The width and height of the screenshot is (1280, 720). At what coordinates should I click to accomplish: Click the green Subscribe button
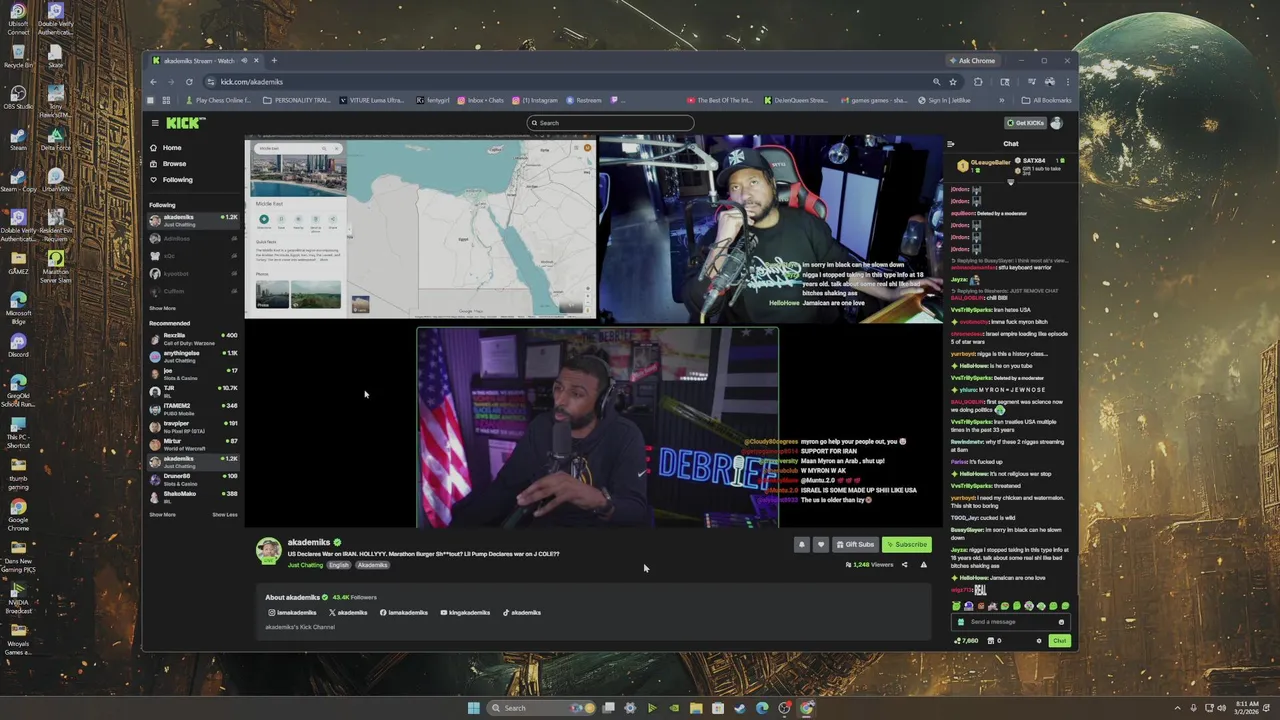[907, 544]
